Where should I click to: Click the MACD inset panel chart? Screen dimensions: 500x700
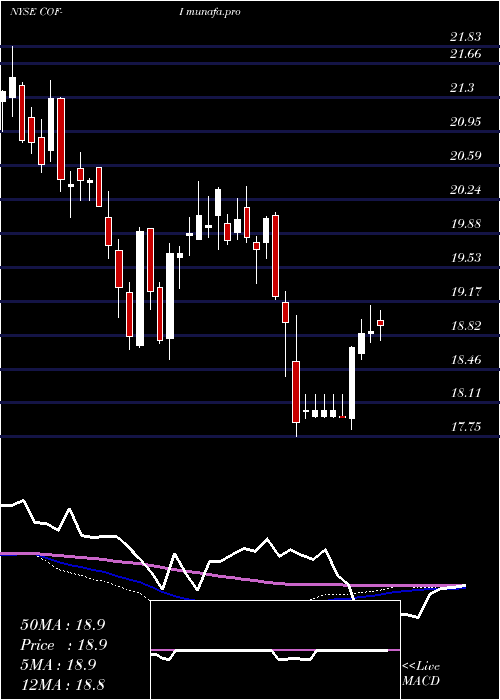(275, 650)
